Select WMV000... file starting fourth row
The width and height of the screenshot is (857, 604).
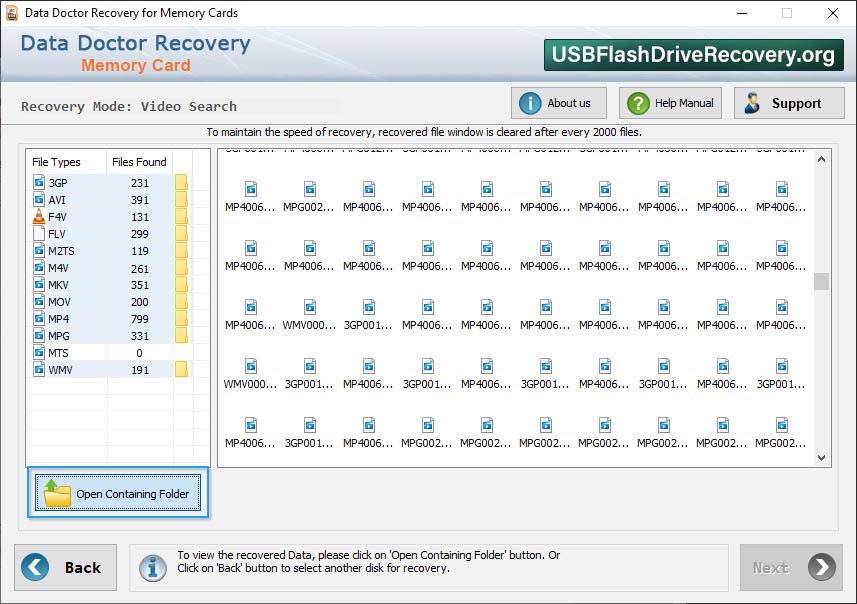[x=250, y=374]
